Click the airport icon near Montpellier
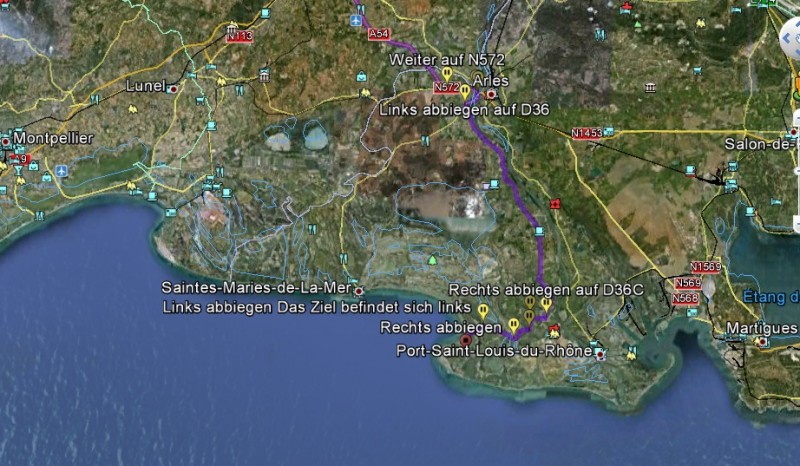The image size is (800, 466). coord(62,171)
